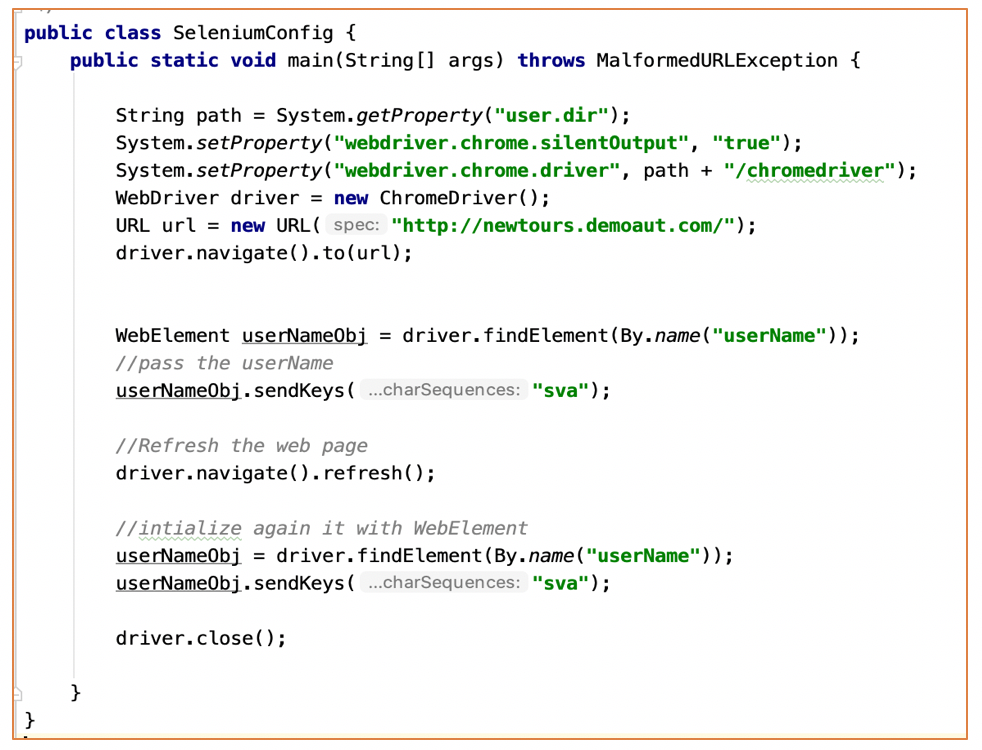The height and width of the screenshot is (750, 982).
Task: Click "userName" string in the WebElement declaration line
Action: coord(770,336)
